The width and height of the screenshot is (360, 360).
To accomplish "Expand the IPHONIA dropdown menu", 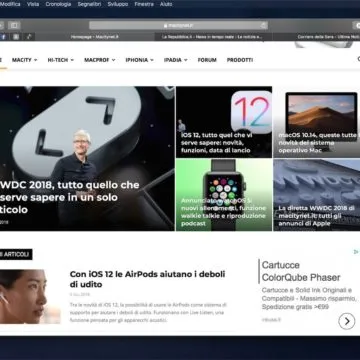I will point(139,60).
